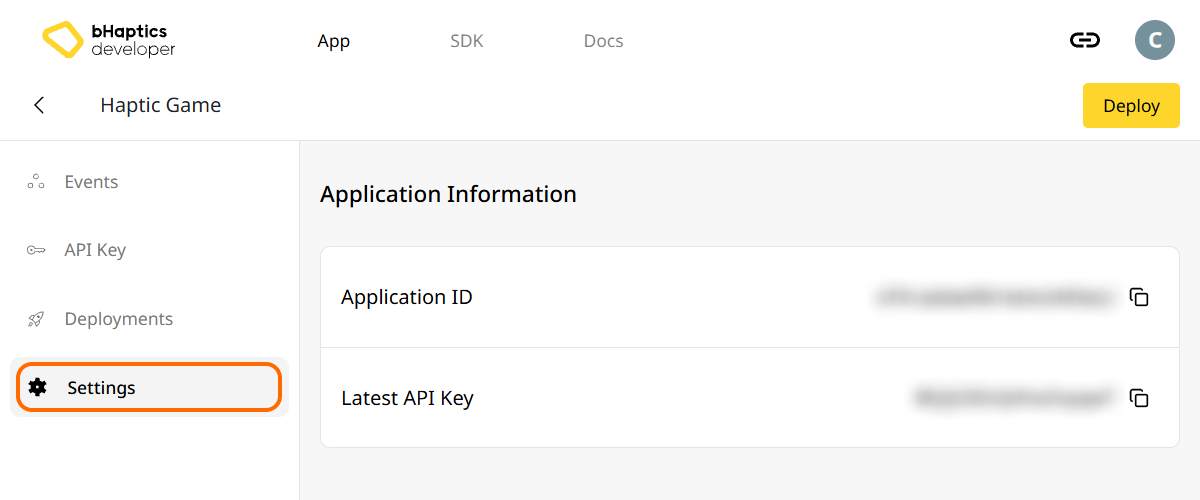Click the rocket icon beside Deployments
The width and height of the screenshot is (1200, 500).
pyautogui.click(x=36, y=319)
